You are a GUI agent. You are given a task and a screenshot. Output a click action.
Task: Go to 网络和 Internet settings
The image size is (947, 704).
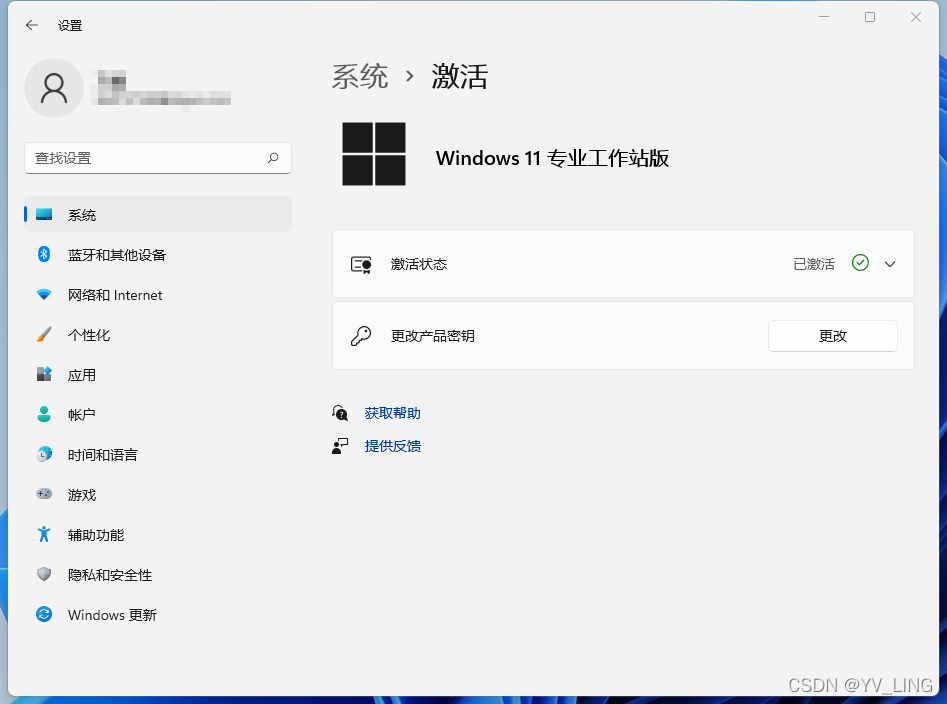pyautogui.click(x=158, y=295)
